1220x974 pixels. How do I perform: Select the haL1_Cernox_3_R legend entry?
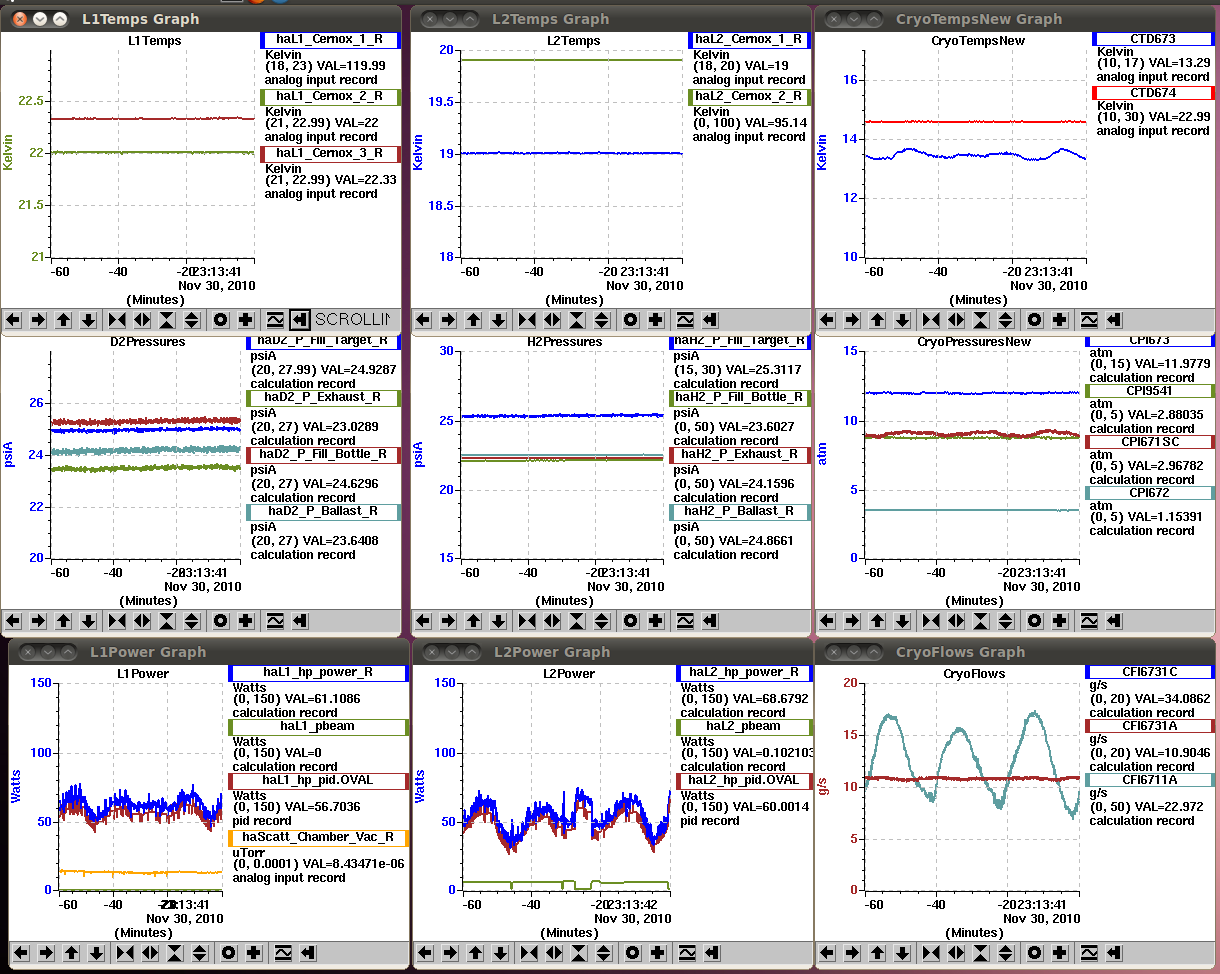pyautogui.click(x=330, y=154)
